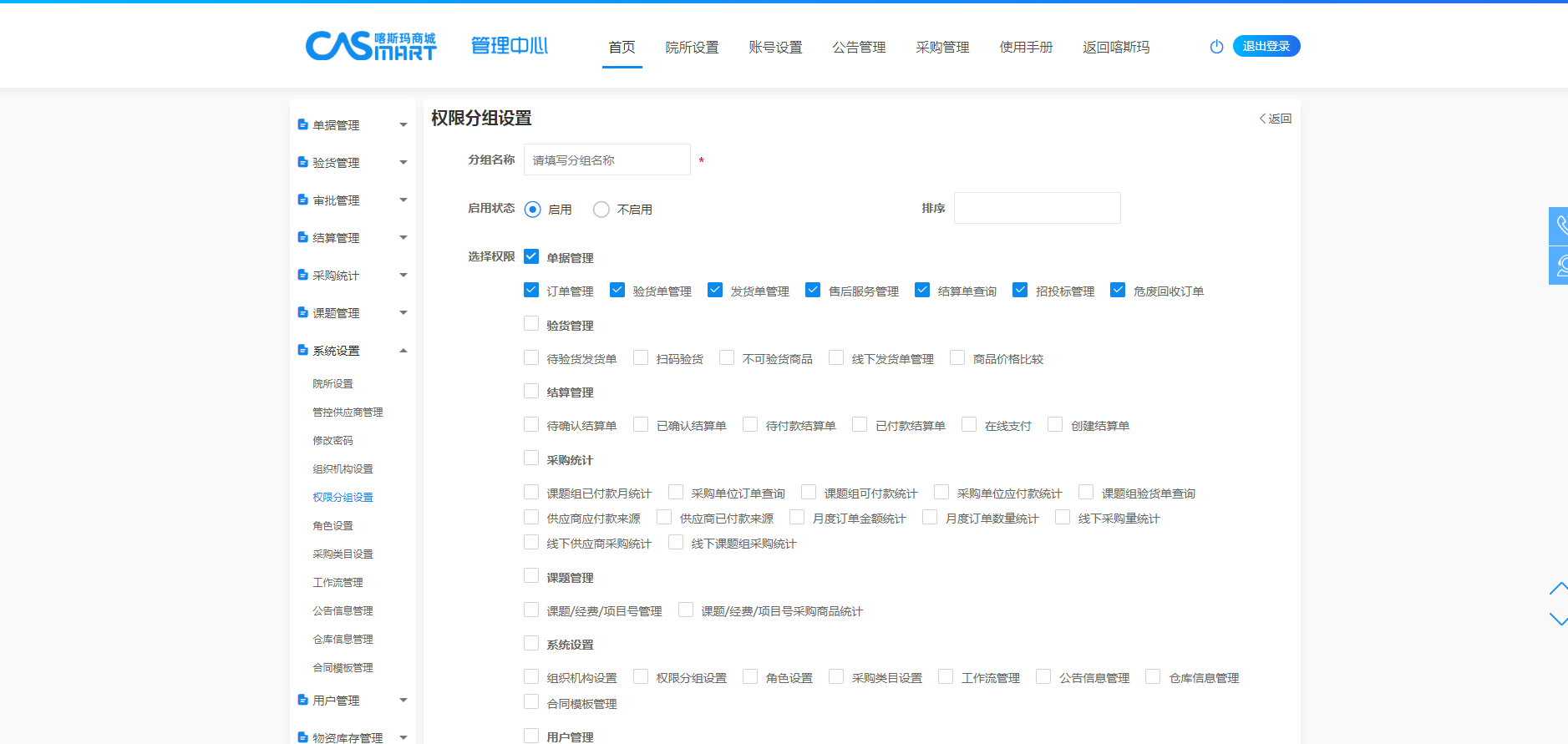
Task: Click the 退出登录 button
Action: click(1266, 47)
